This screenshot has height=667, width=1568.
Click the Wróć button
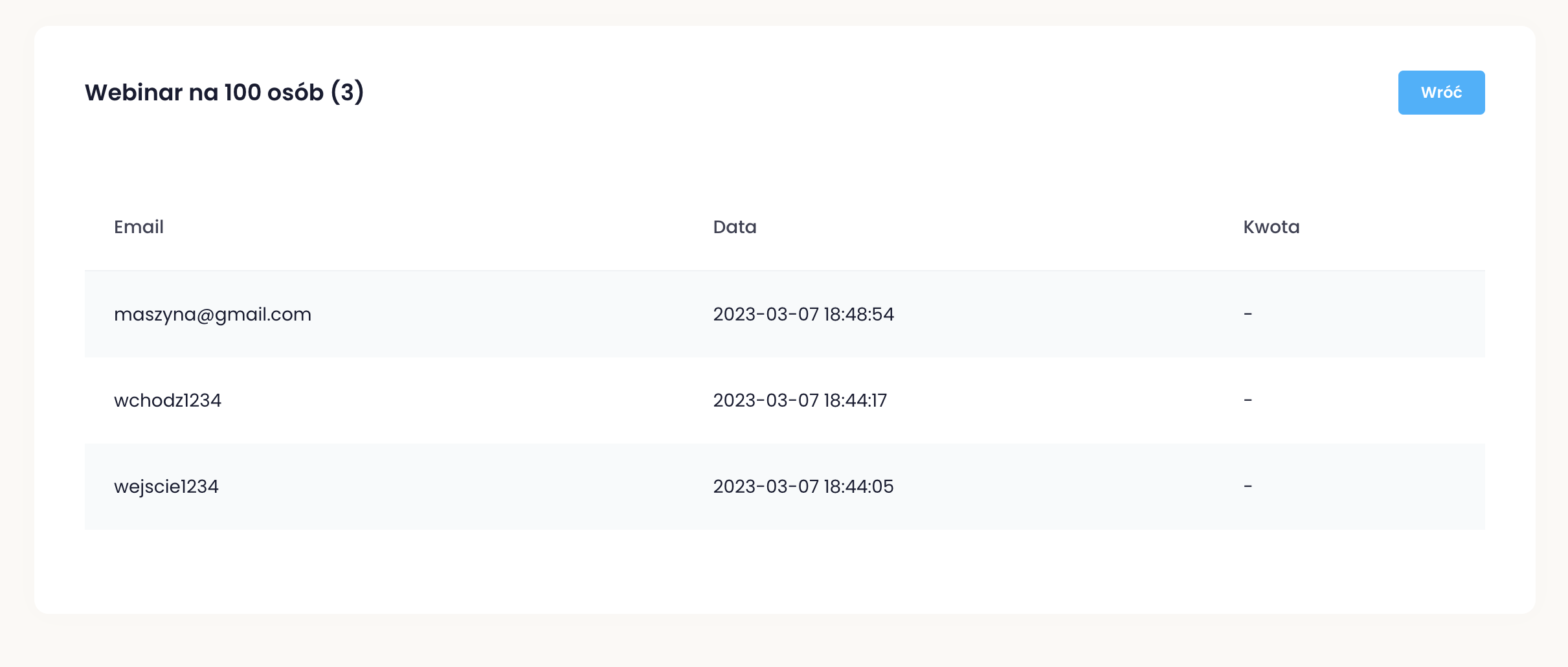tap(1441, 93)
